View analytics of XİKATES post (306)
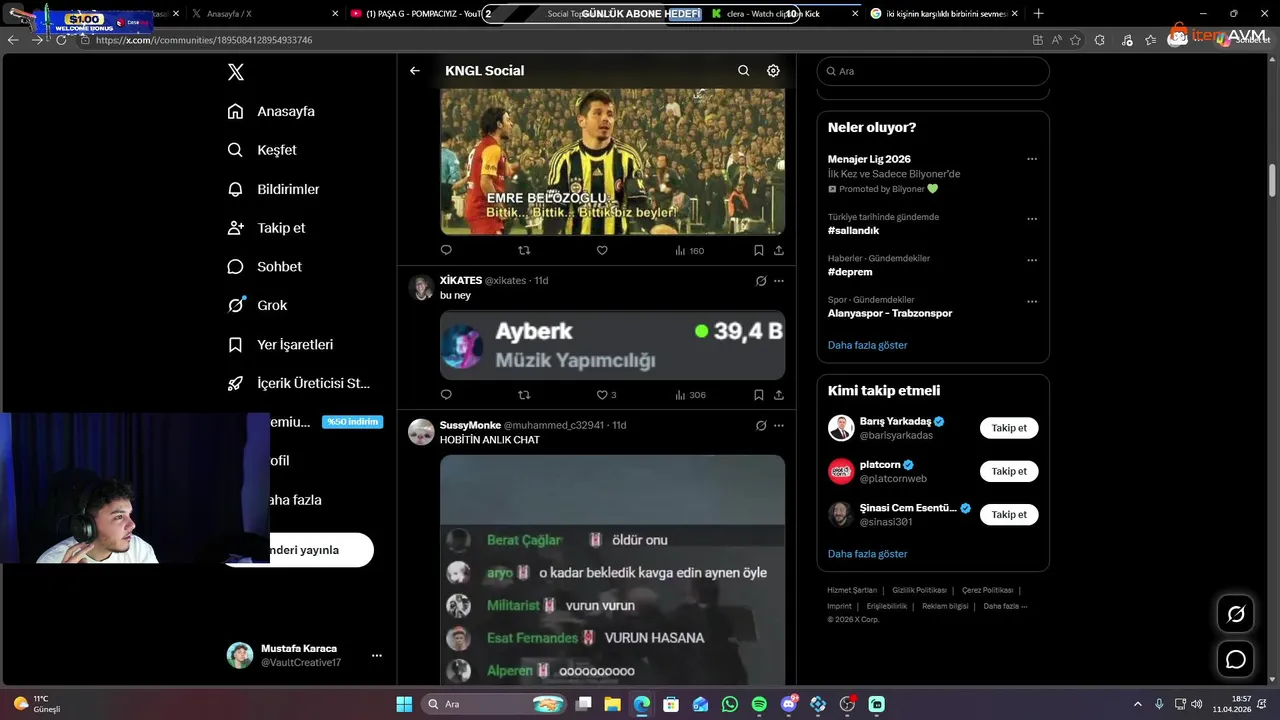Viewport: 1280px width, 720px height. pos(690,395)
